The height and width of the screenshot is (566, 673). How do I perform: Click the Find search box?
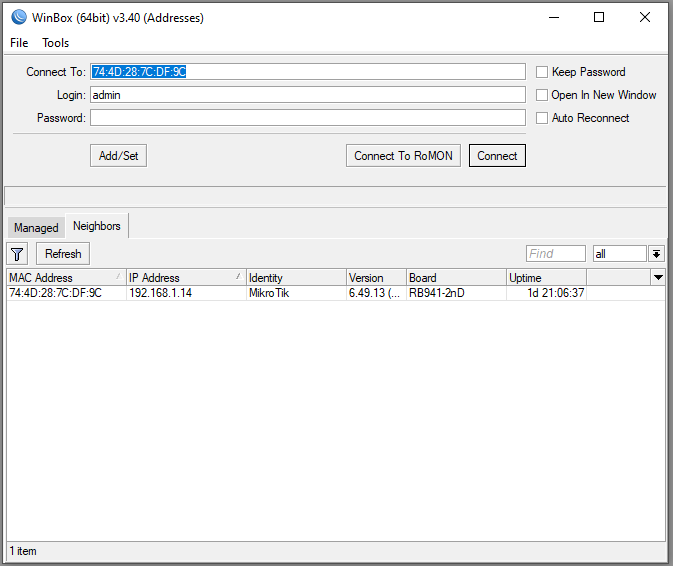pyautogui.click(x=555, y=254)
